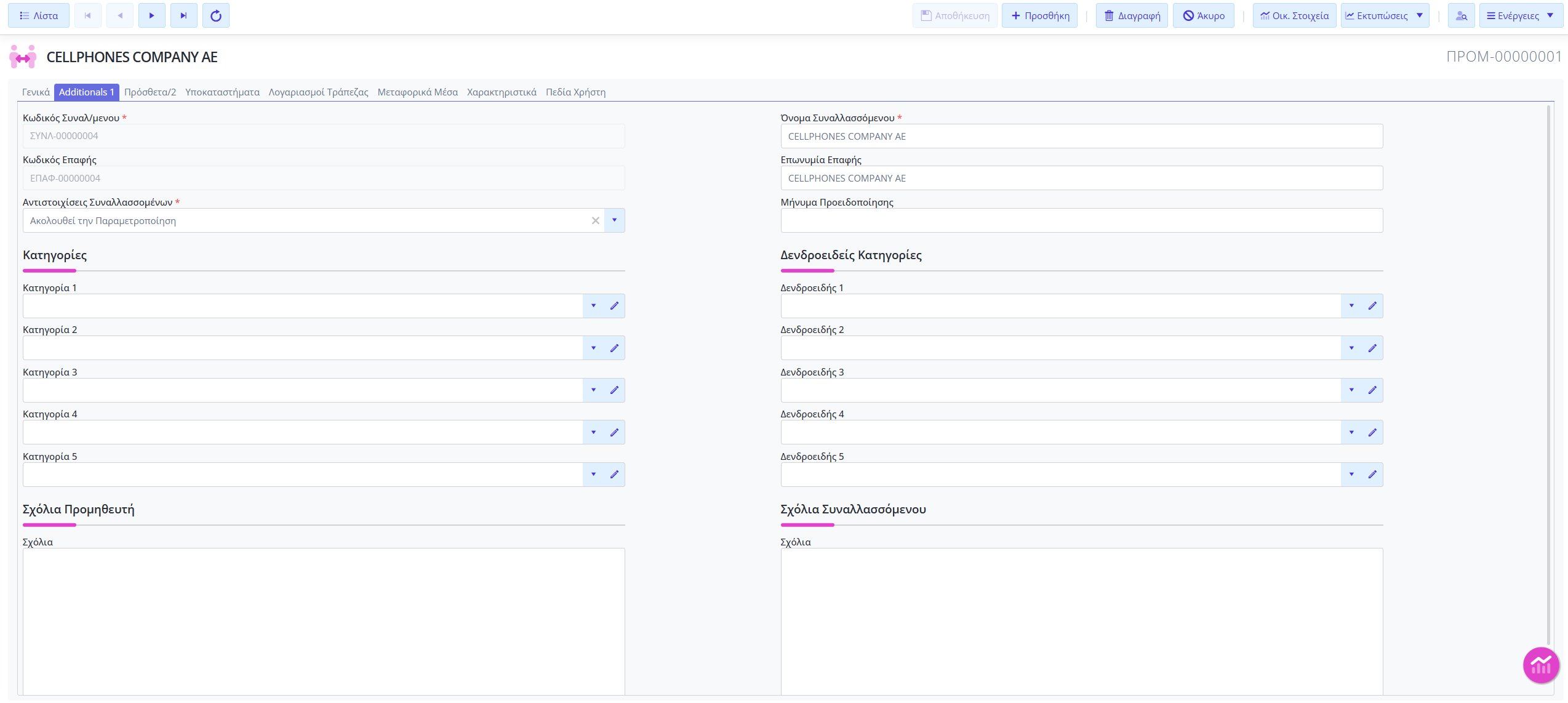The height and width of the screenshot is (703, 1568).
Task: Switch to the Γενικά tab
Action: (x=36, y=92)
